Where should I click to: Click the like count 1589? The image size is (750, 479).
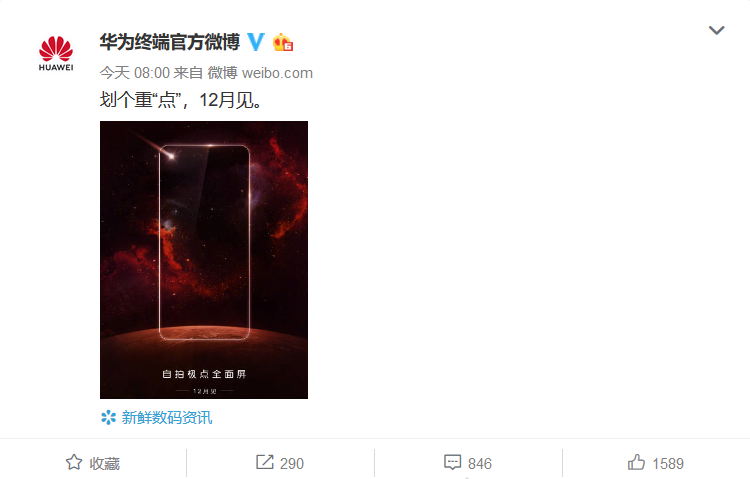(x=668, y=463)
